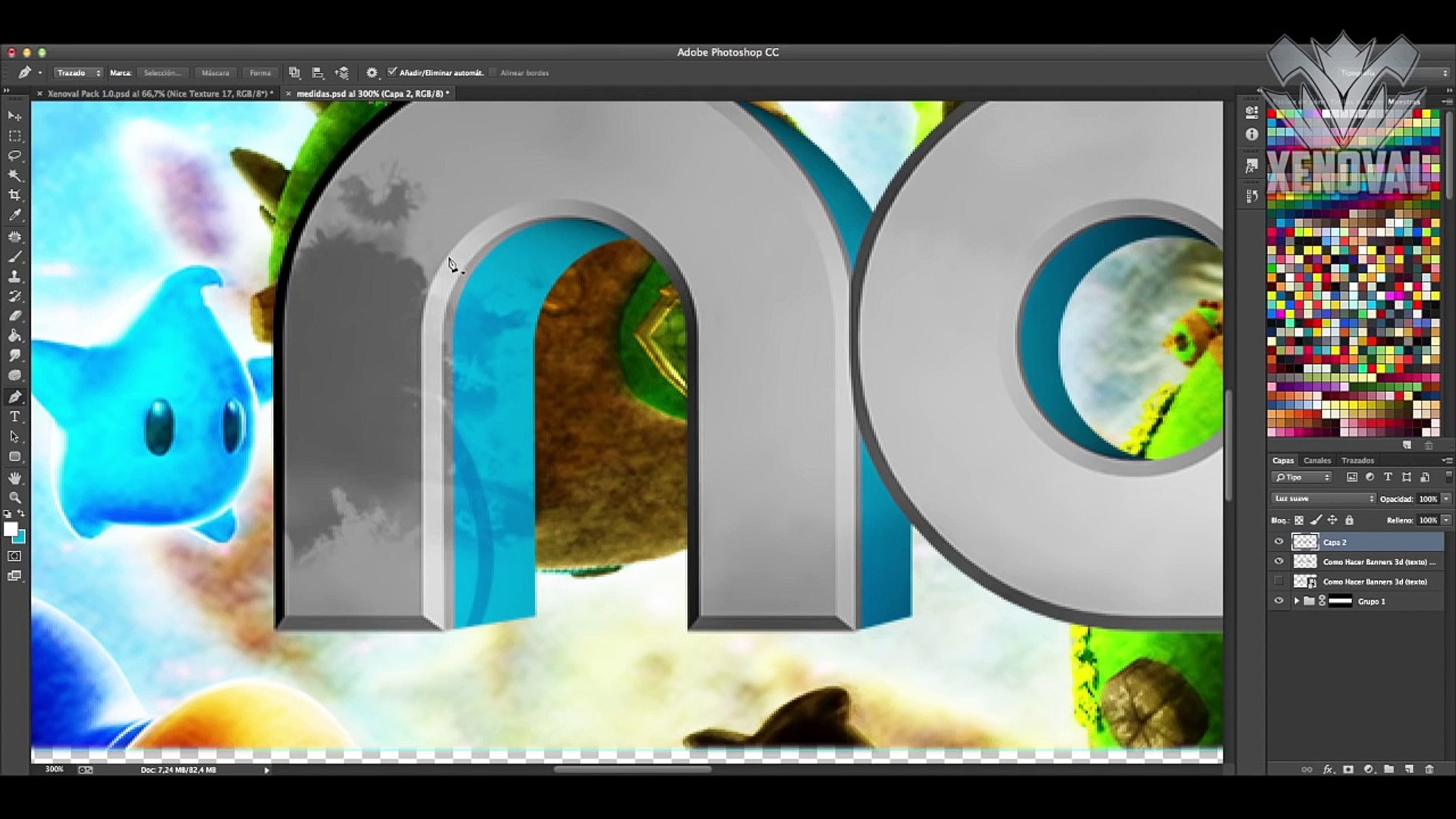Viewport: 1456px width, 819px height.
Task: Open the pen options gear menu
Action: 372,73
